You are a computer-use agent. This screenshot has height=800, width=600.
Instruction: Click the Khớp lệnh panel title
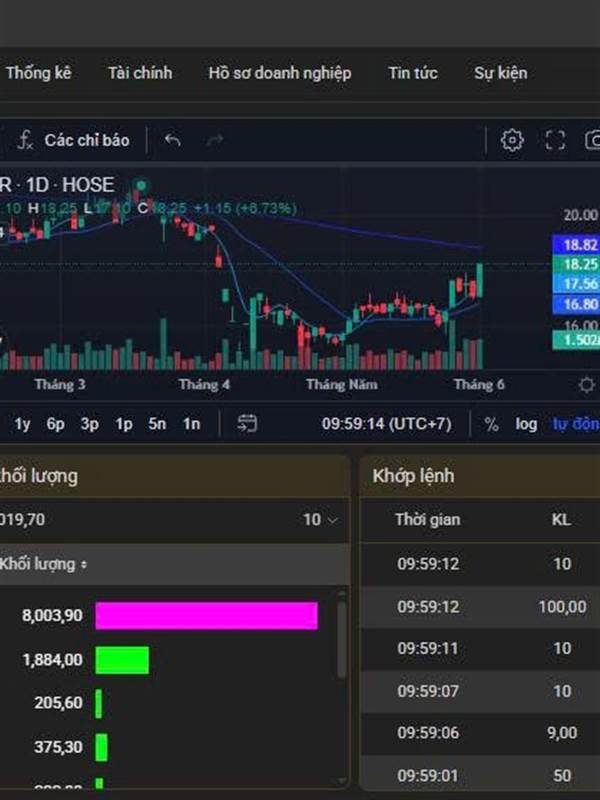pyautogui.click(x=413, y=476)
